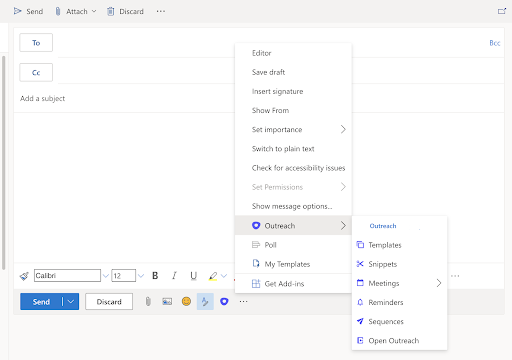Toggle bold formatting
This screenshot has width=512, height=360.
click(x=155, y=276)
